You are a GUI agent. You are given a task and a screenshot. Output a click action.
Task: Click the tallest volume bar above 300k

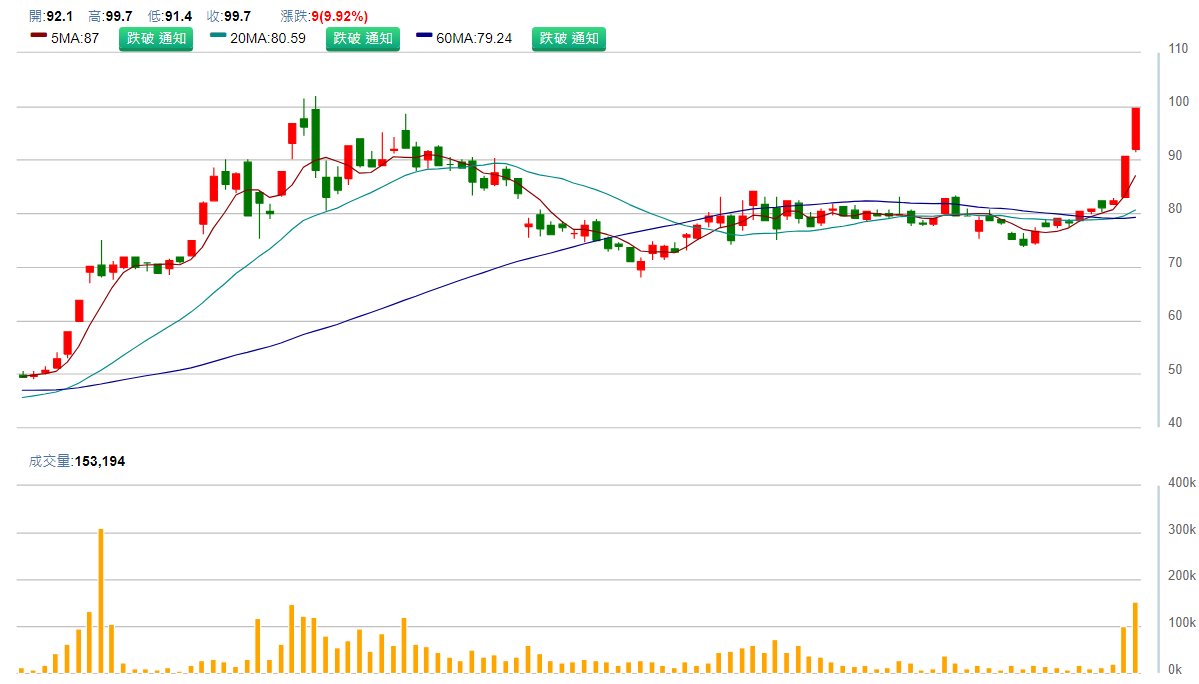[x=101, y=600]
